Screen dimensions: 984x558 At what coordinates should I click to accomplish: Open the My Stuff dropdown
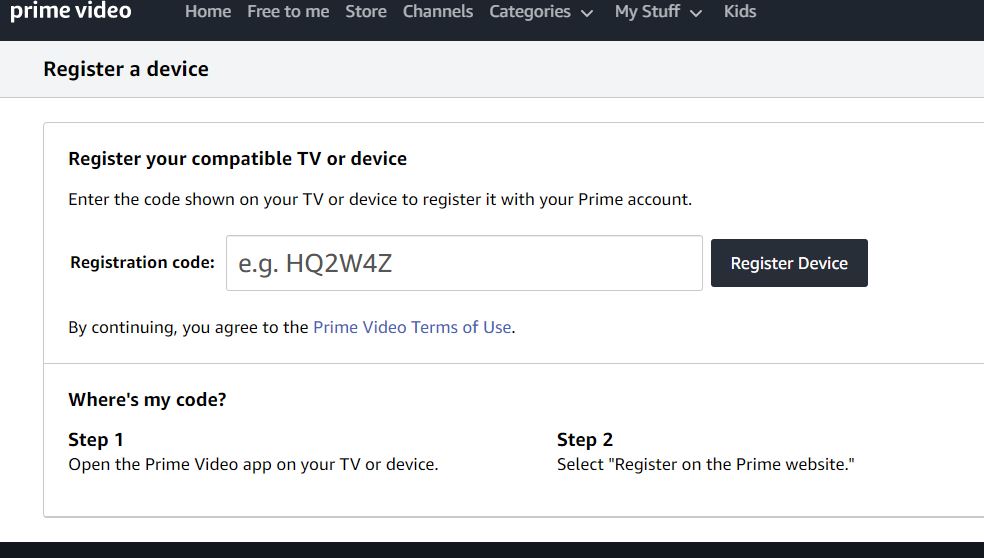coord(647,12)
